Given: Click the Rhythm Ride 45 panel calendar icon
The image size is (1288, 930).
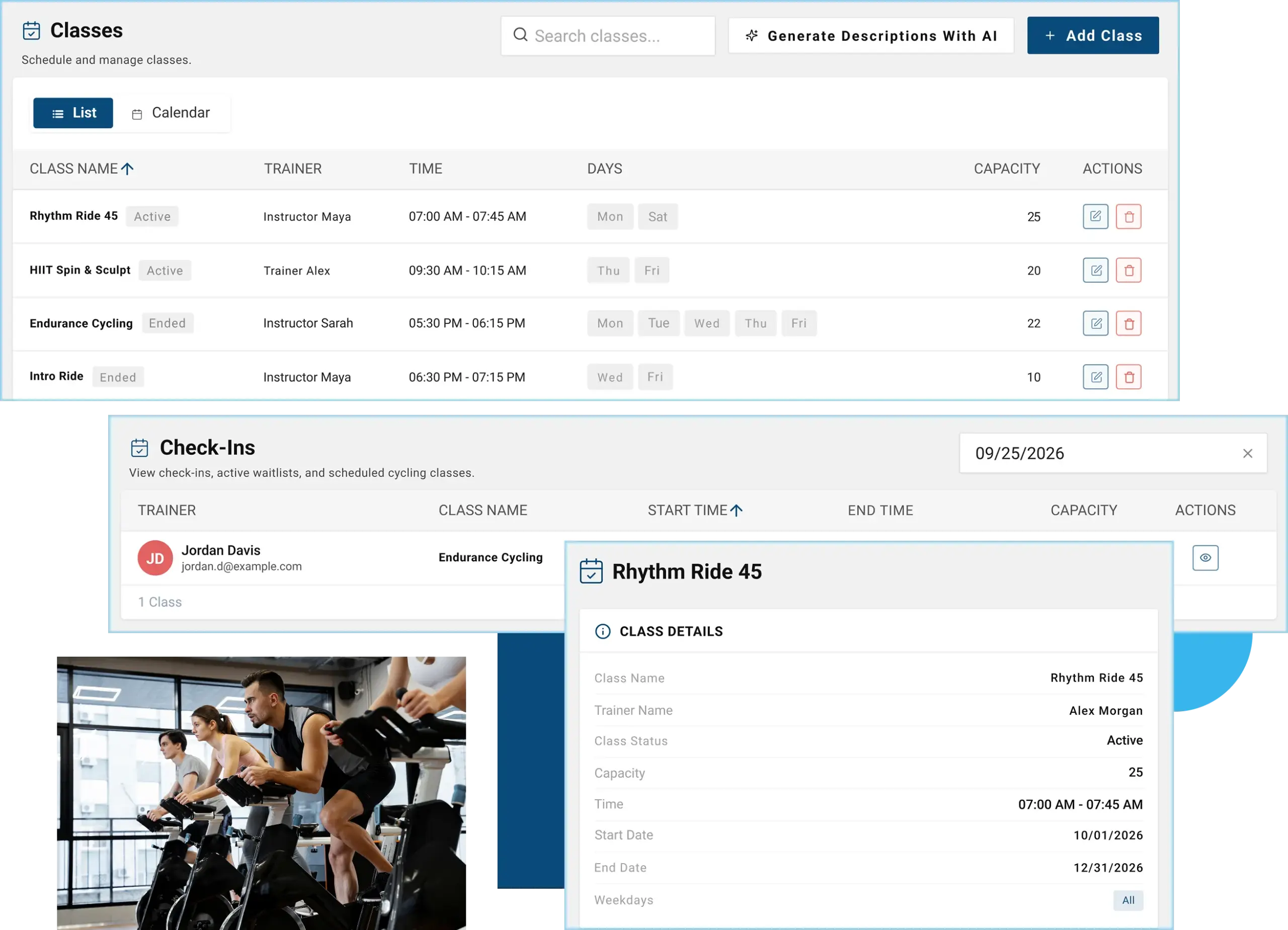Looking at the screenshot, I should (591, 571).
